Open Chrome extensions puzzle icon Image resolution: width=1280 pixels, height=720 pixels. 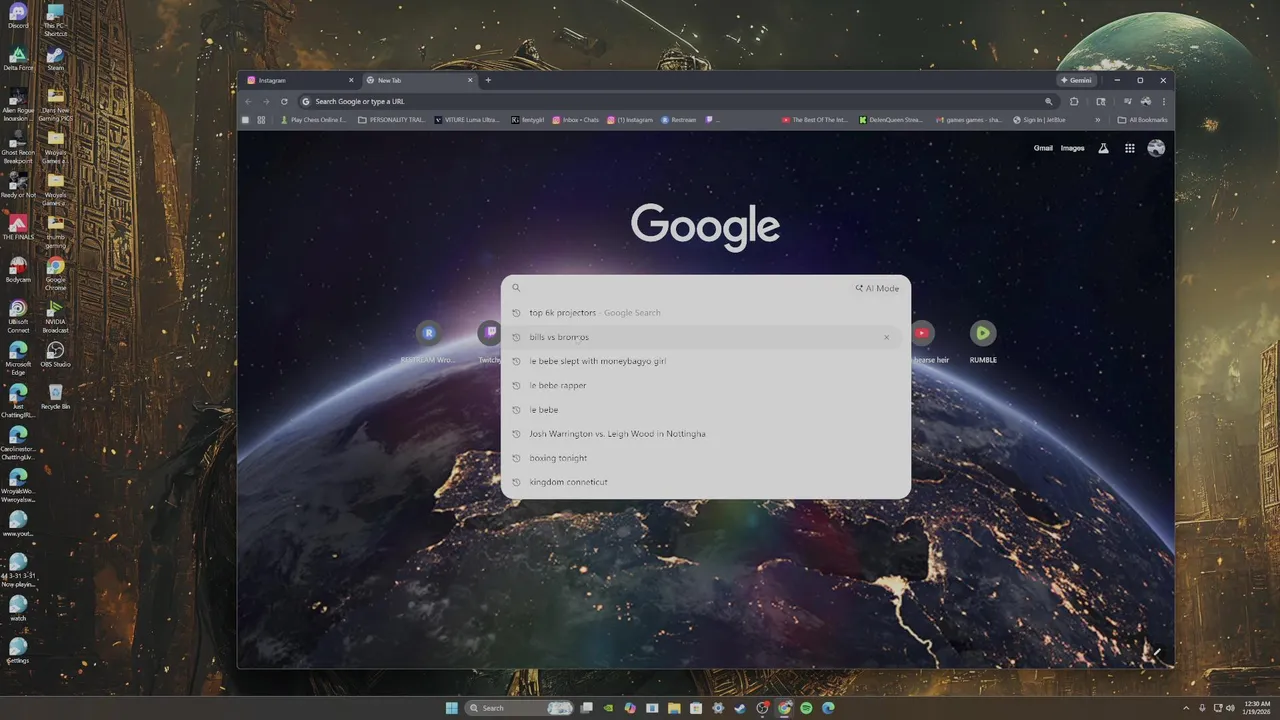tap(1074, 101)
